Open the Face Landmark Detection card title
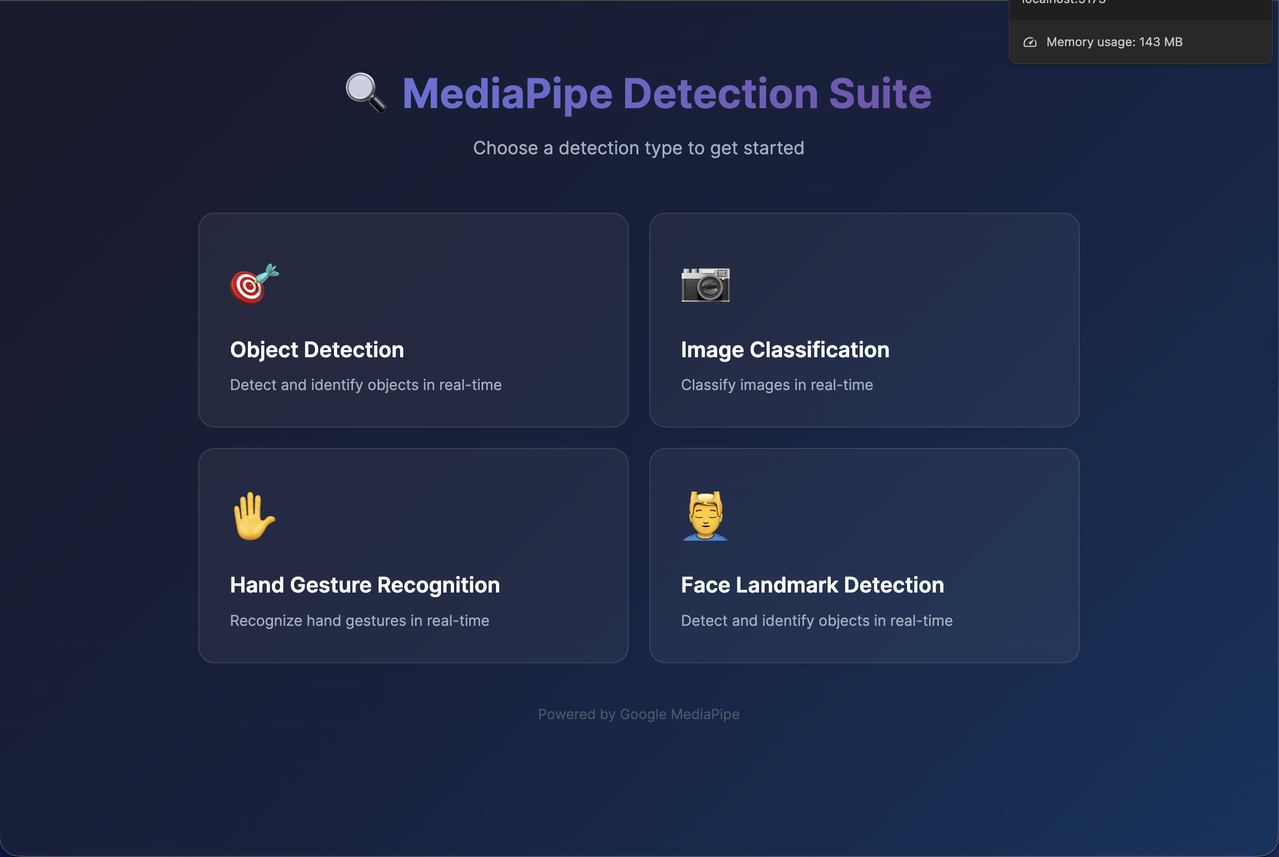 pyautogui.click(x=812, y=585)
